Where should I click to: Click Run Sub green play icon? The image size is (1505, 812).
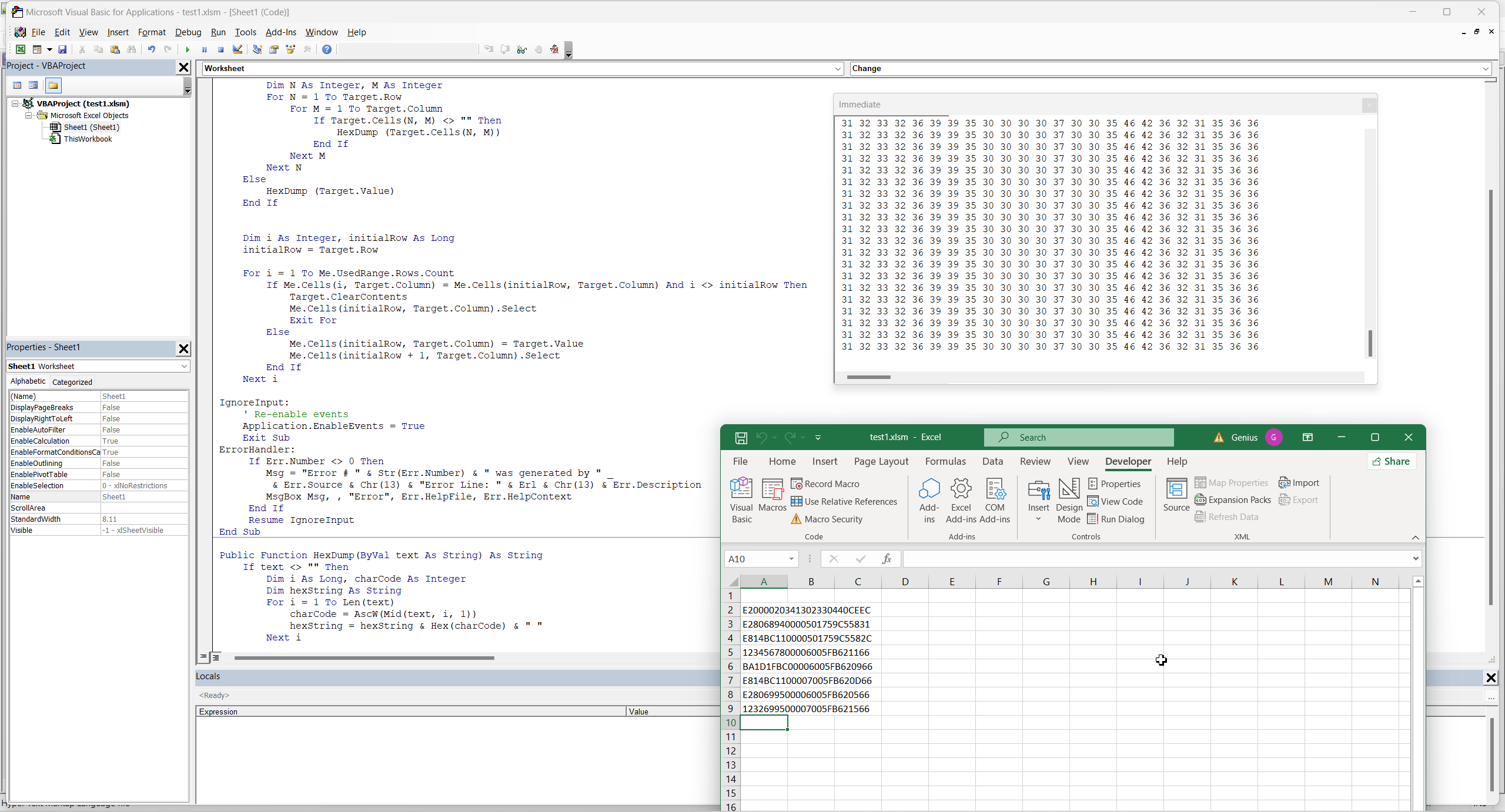click(188, 50)
